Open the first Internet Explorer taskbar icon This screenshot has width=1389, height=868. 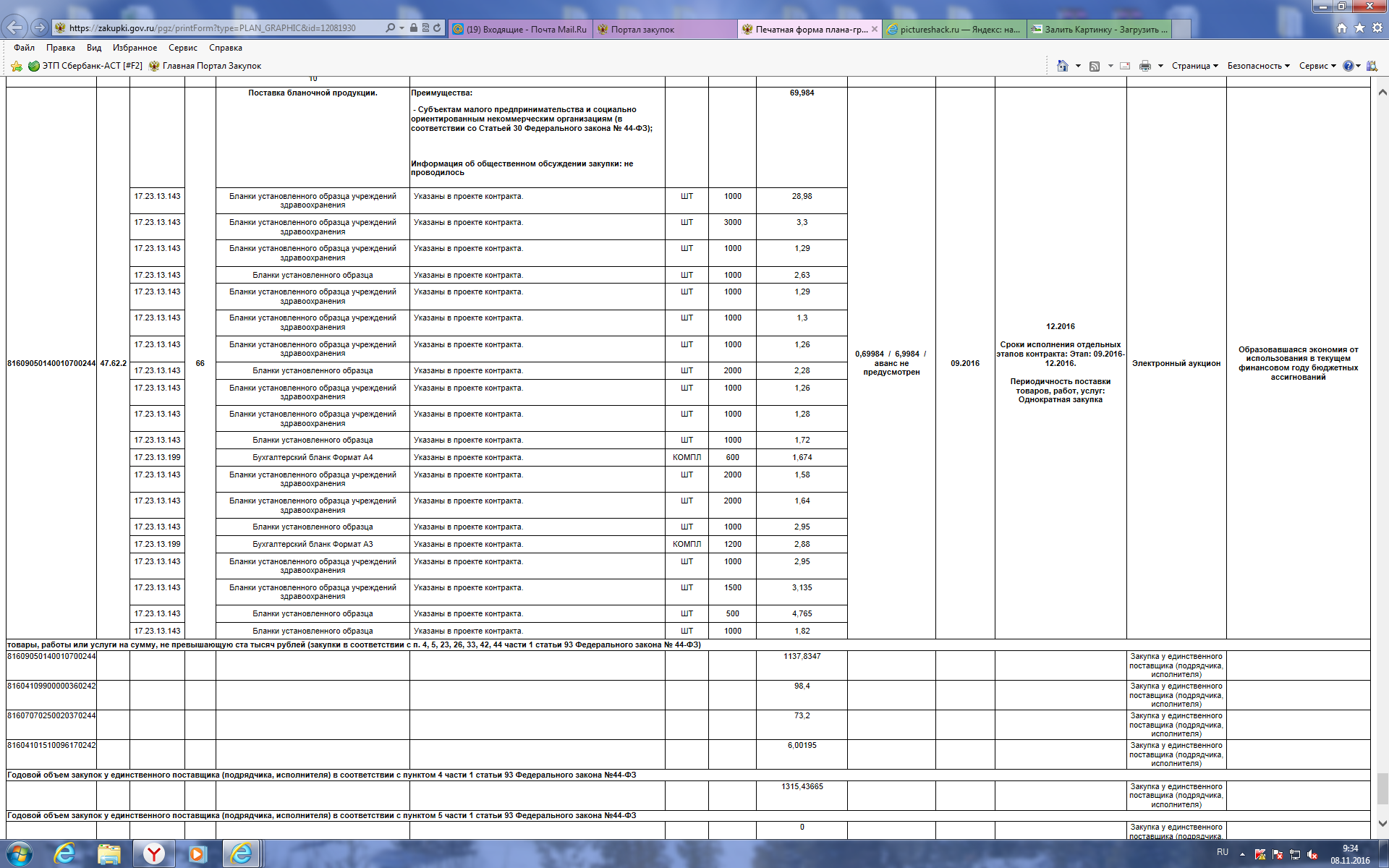pos(65,854)
